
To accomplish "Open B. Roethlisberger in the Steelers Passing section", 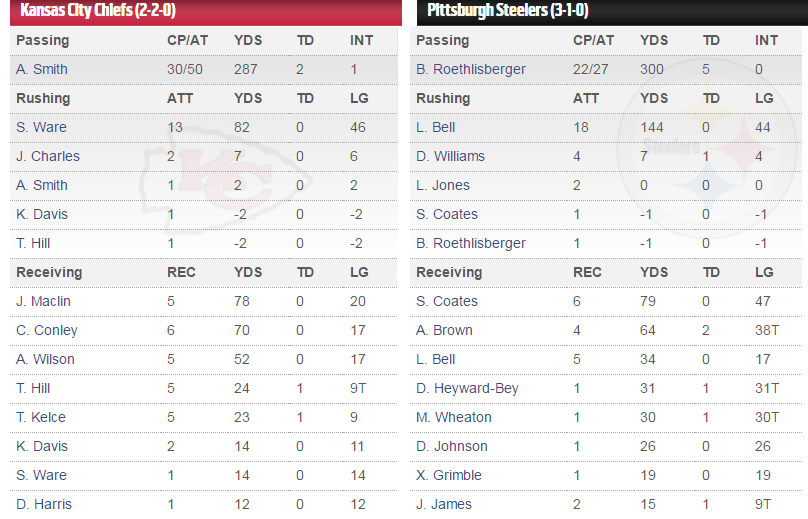I will [x=471, y=69].
